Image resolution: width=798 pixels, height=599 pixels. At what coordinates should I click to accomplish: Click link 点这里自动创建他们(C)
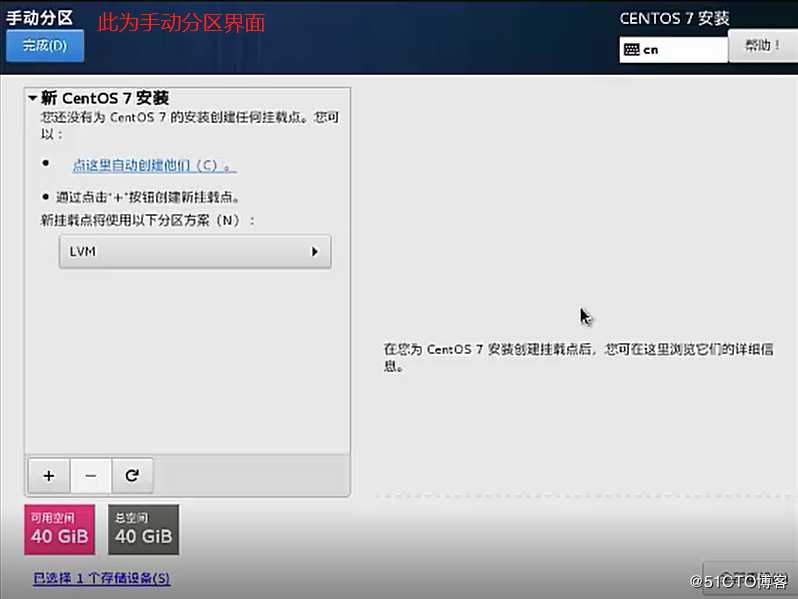(x=154, y=165)
